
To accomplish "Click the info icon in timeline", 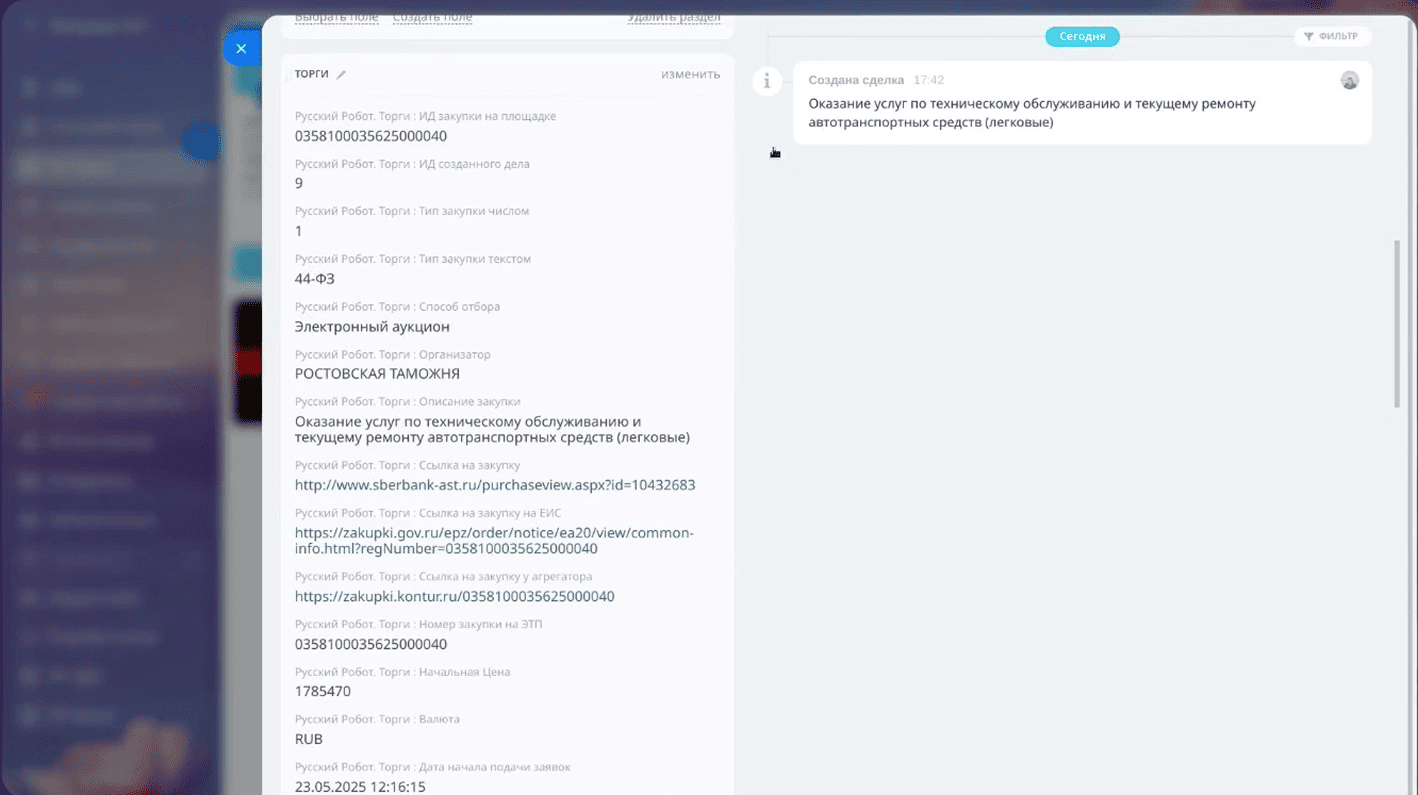I will 767,81.
